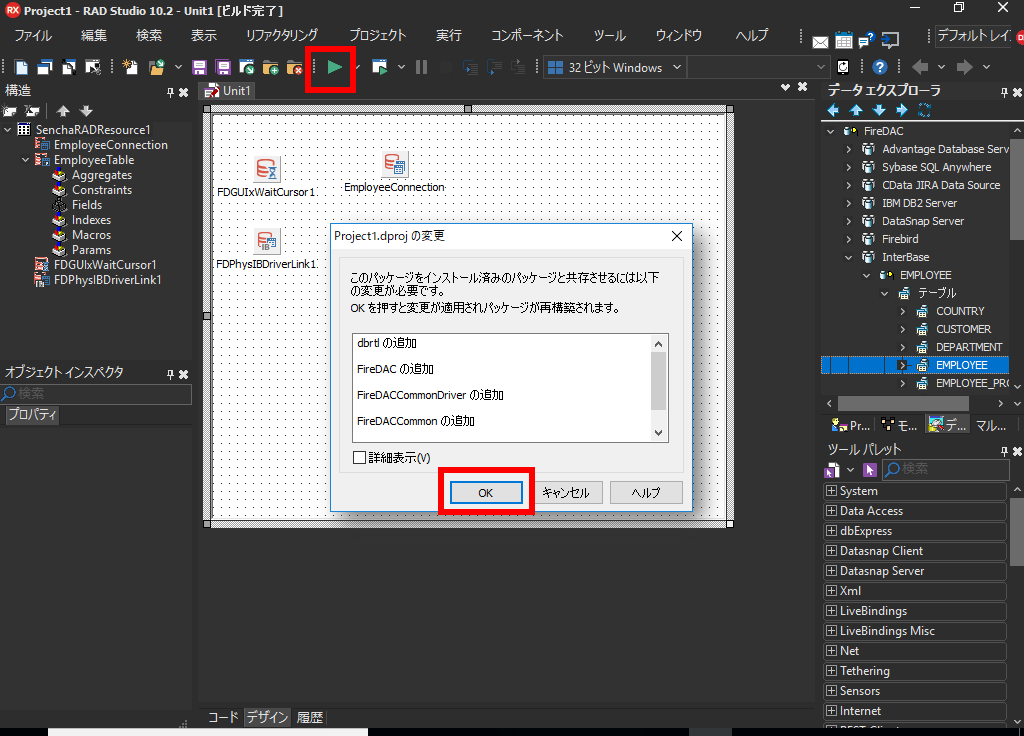Screen dimensions: 1024x736
Task: Click the Save (purple floppy) icon
Action: click(199, 67)
